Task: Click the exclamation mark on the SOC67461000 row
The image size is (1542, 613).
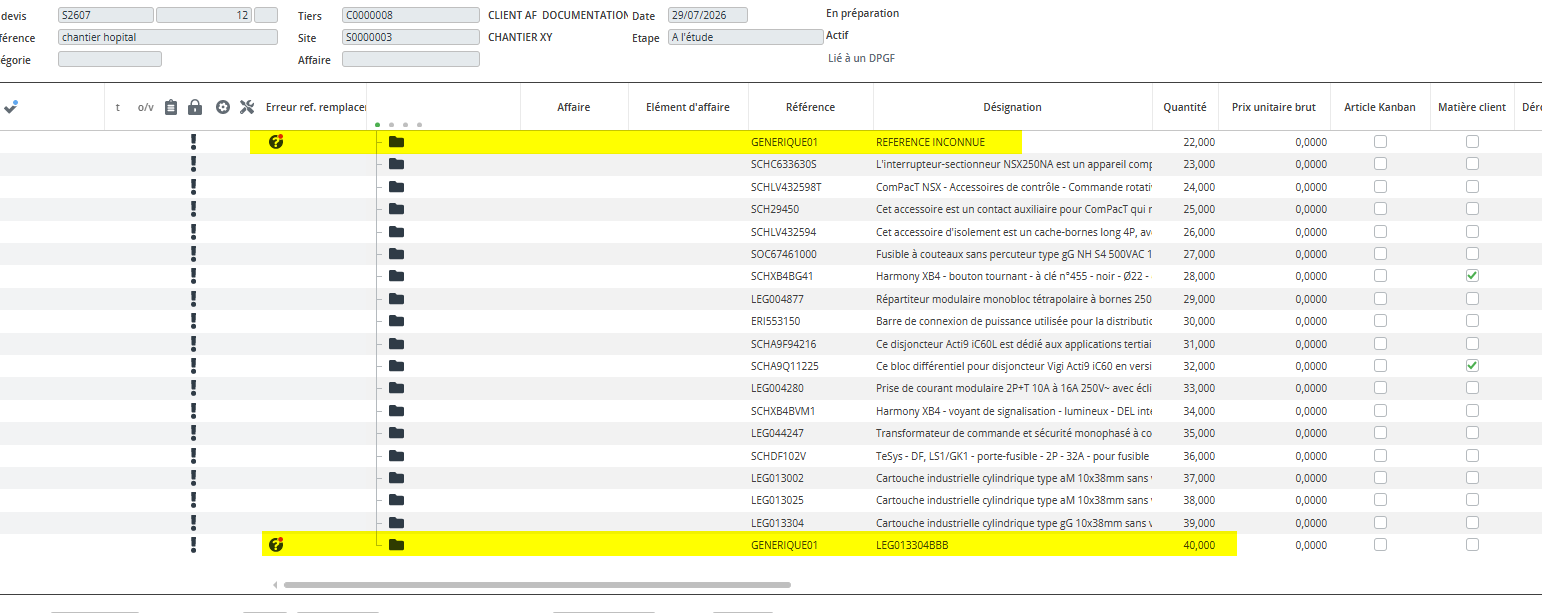Action: click(193, 253)
